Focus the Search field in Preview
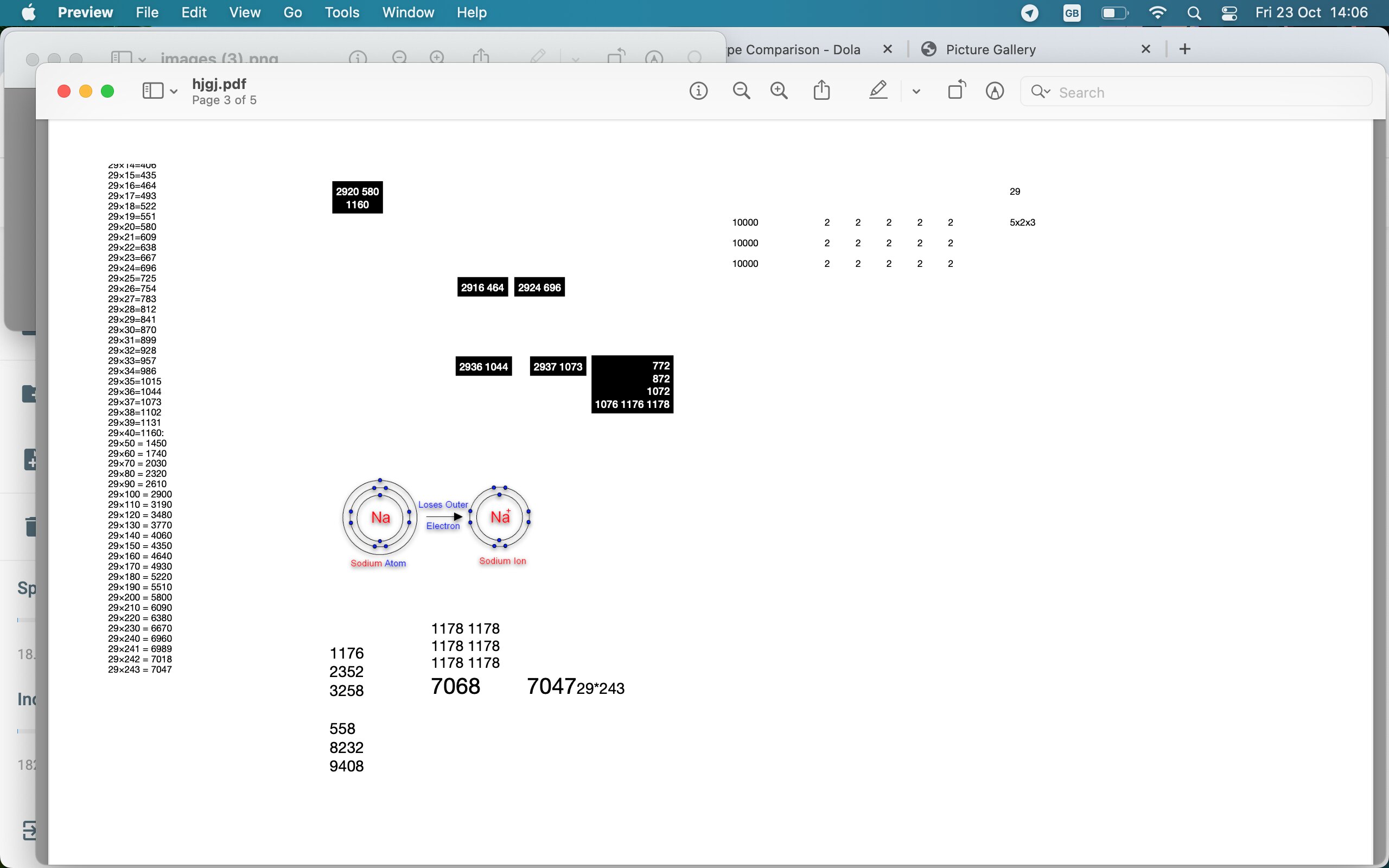This screenshot has height=868, width=1389. pyautogui.click(x=1196, y=92)
